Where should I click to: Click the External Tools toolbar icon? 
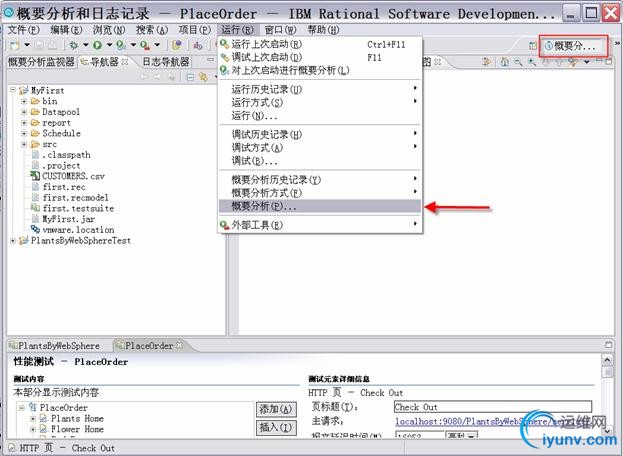(145, 45)
